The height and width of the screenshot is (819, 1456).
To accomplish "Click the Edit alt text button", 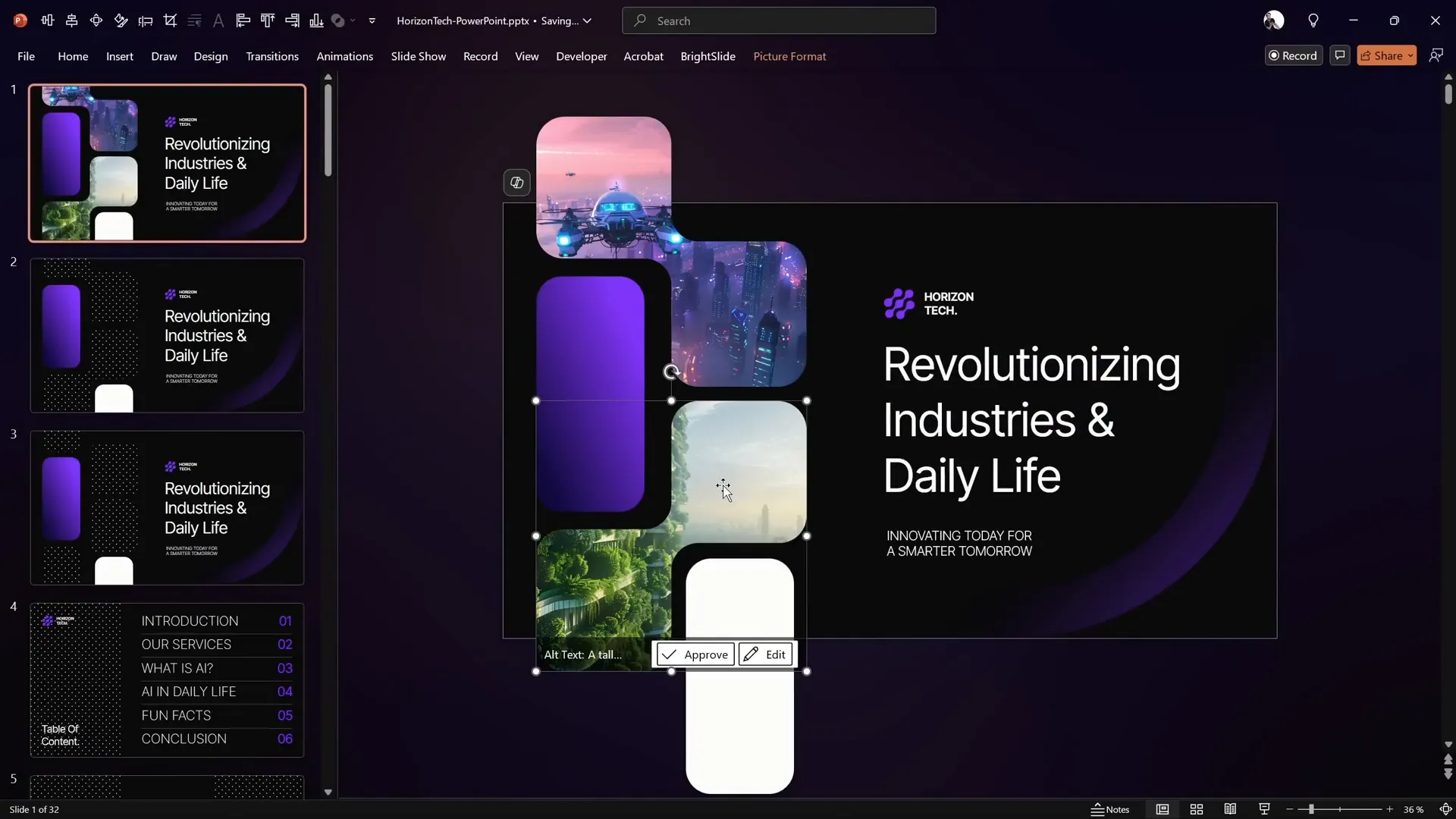I will pyautogui.click(x=766, y=654).
